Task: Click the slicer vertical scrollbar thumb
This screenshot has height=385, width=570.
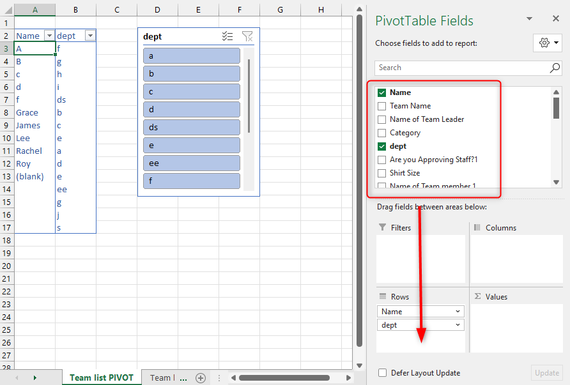Action: click(249, 96)
